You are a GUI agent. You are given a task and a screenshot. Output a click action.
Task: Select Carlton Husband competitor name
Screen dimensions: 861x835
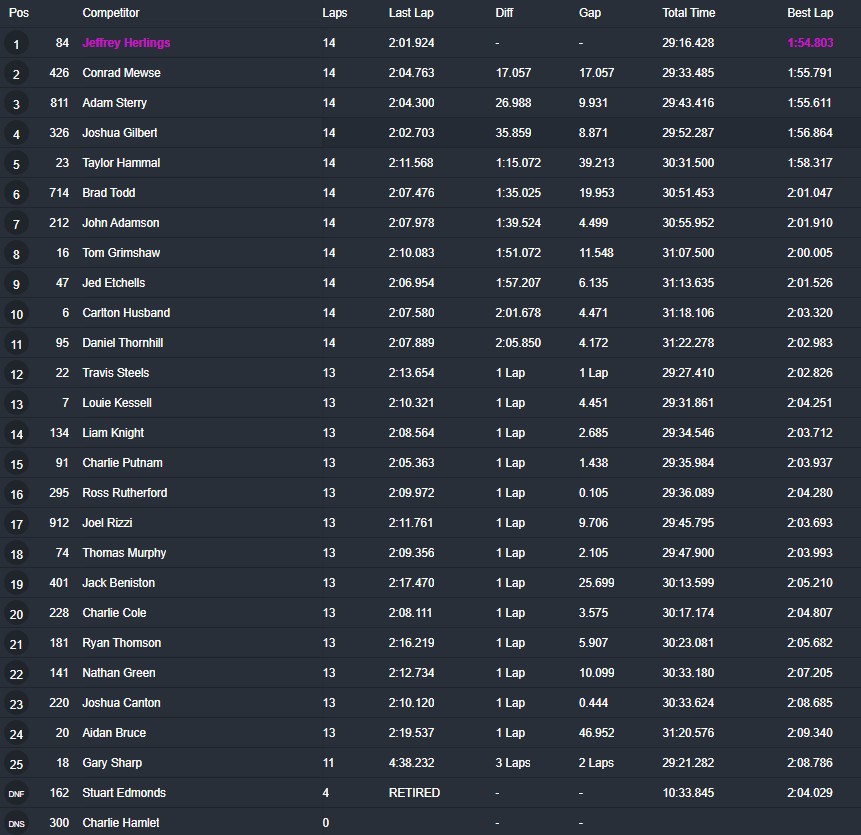tap(126, 313)
